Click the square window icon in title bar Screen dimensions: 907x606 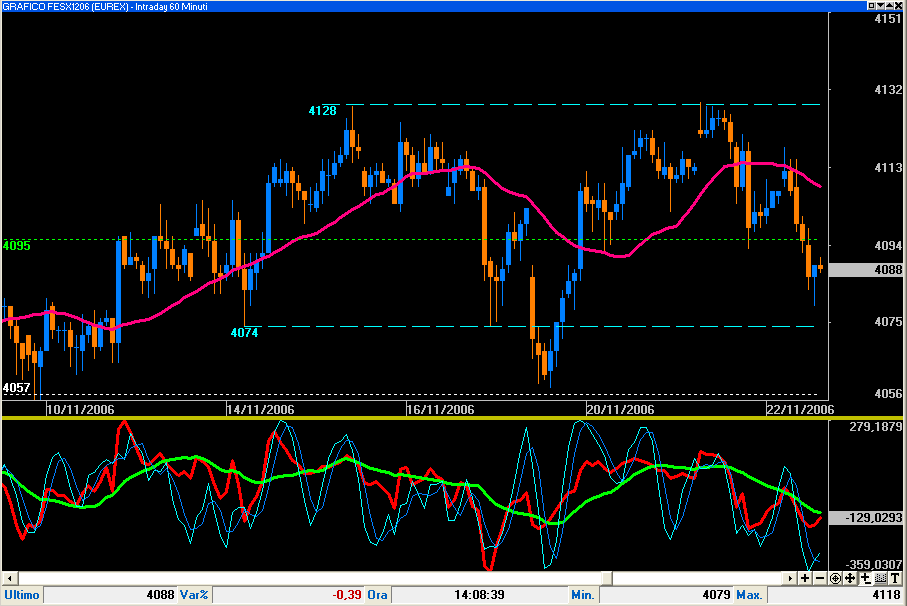(x=872, y=6)
